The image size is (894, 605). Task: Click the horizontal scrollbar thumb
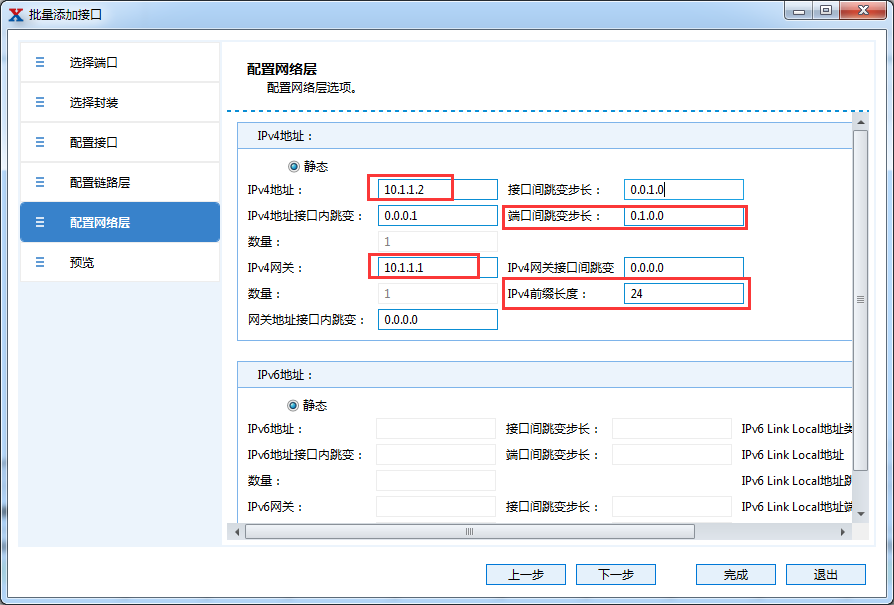tap(470, 532)
